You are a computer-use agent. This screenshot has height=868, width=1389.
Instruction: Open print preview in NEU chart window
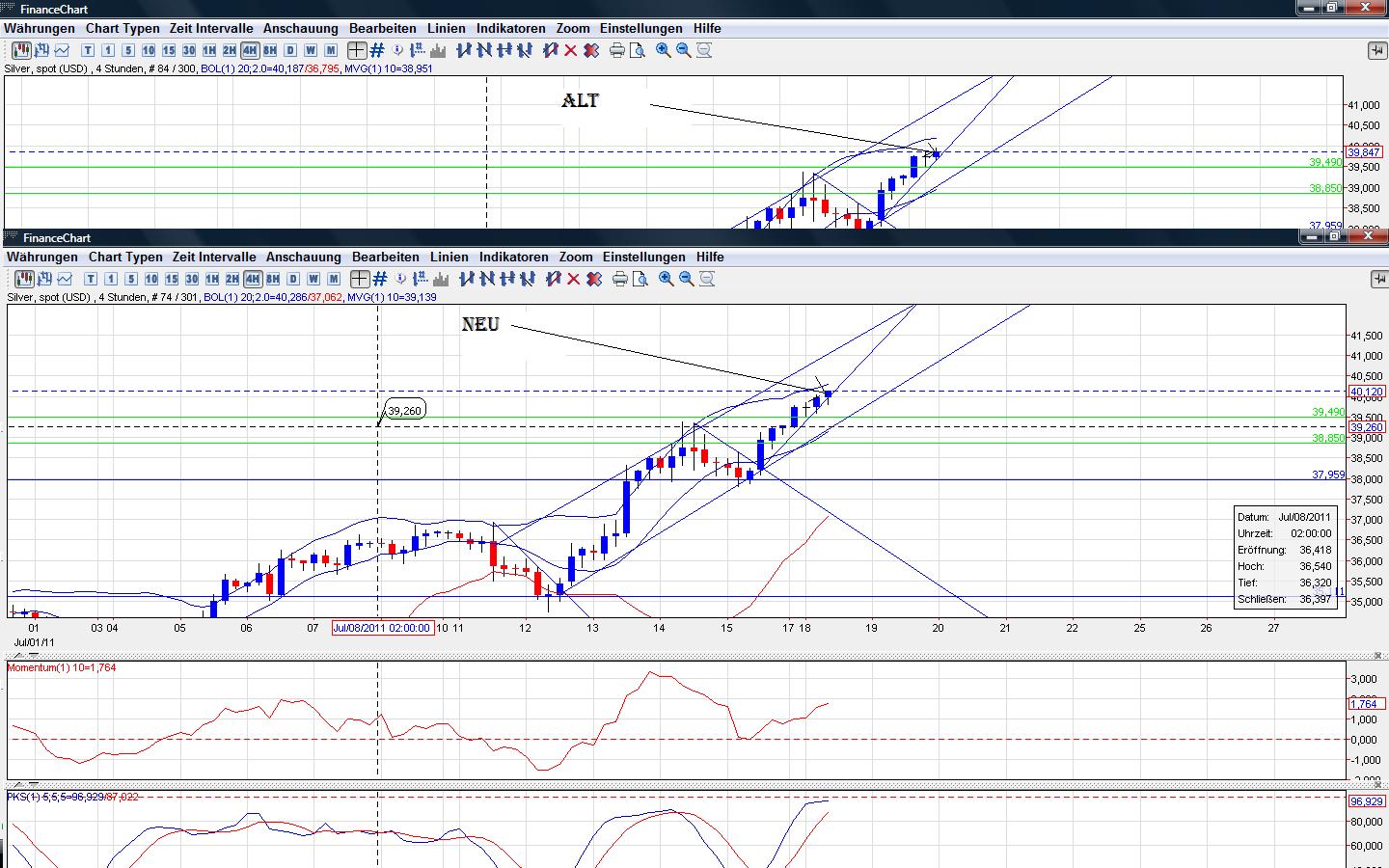(x=640, y=279)
